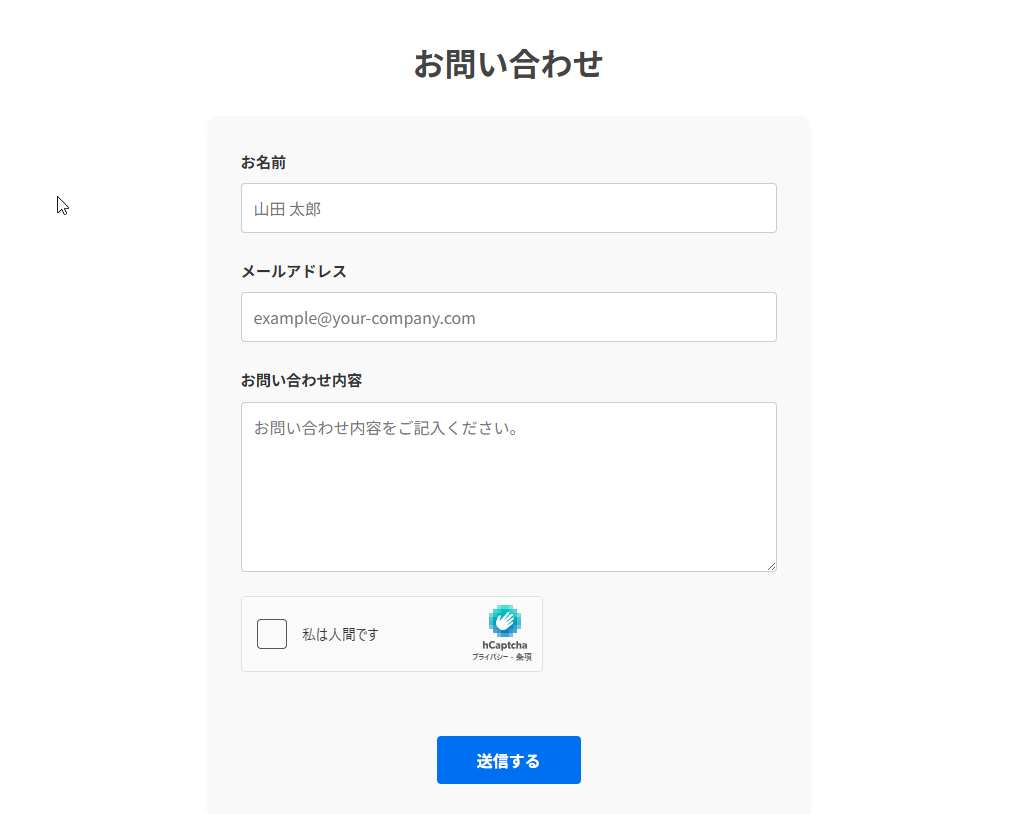Click the hCaptcha hand logo icon
This screenshot has width=1030, height=814.
coord(505,621)
